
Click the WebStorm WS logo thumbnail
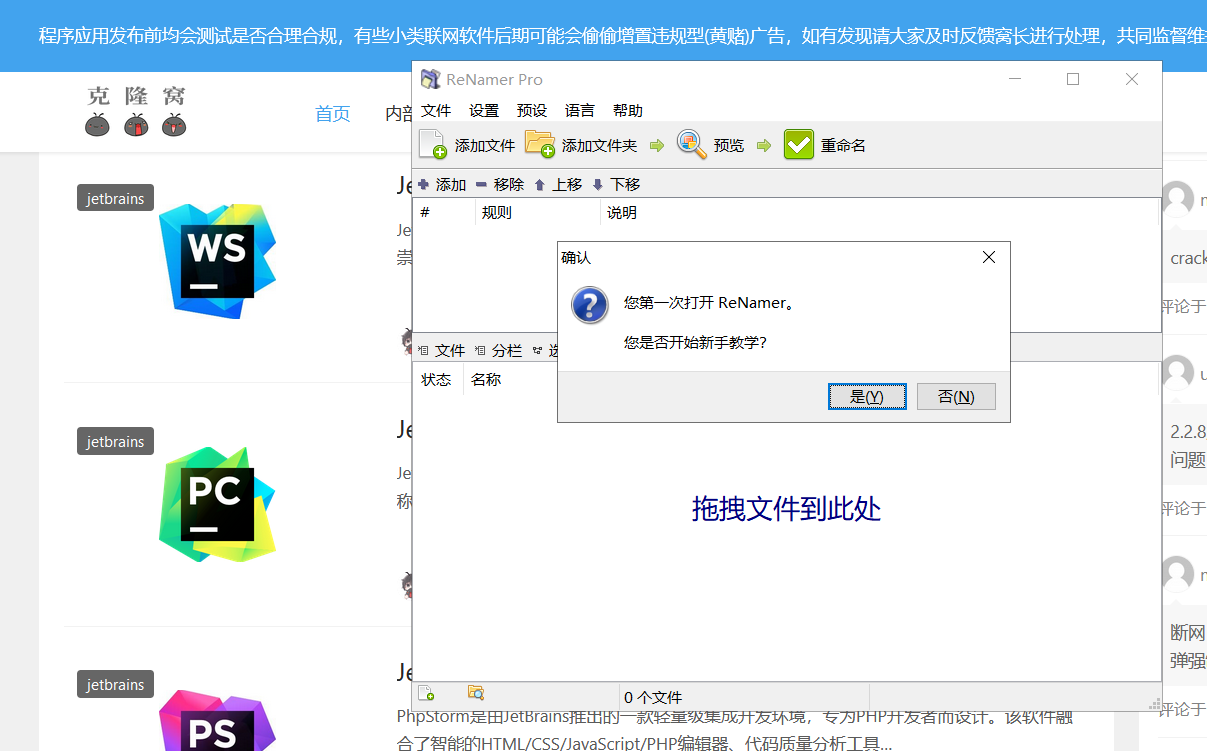[x=217, y=261]
